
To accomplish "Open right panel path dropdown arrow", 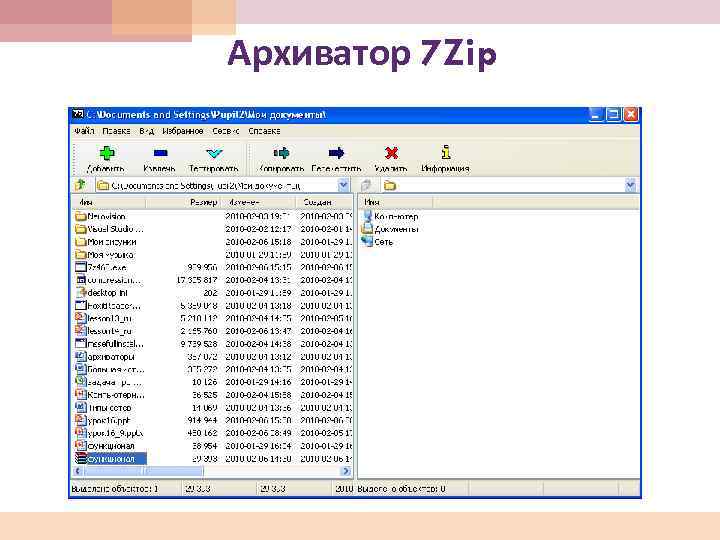I will tap(630, 185).
